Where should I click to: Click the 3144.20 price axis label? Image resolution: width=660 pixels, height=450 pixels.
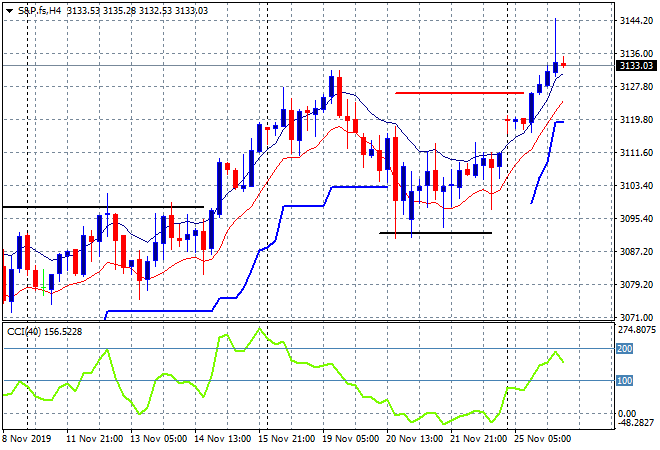coord(636,21)
